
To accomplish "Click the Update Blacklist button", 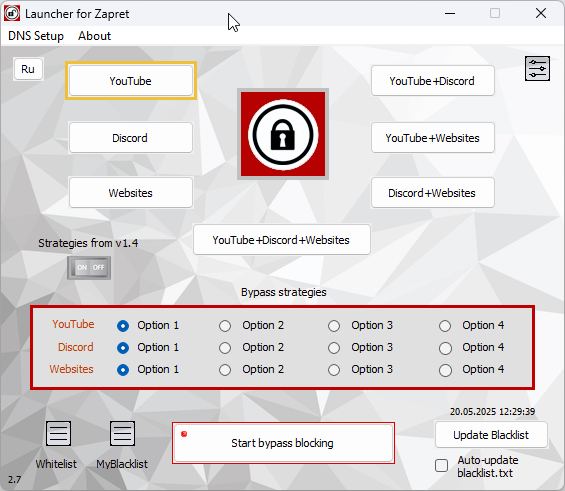I will (x=491, y=435).
